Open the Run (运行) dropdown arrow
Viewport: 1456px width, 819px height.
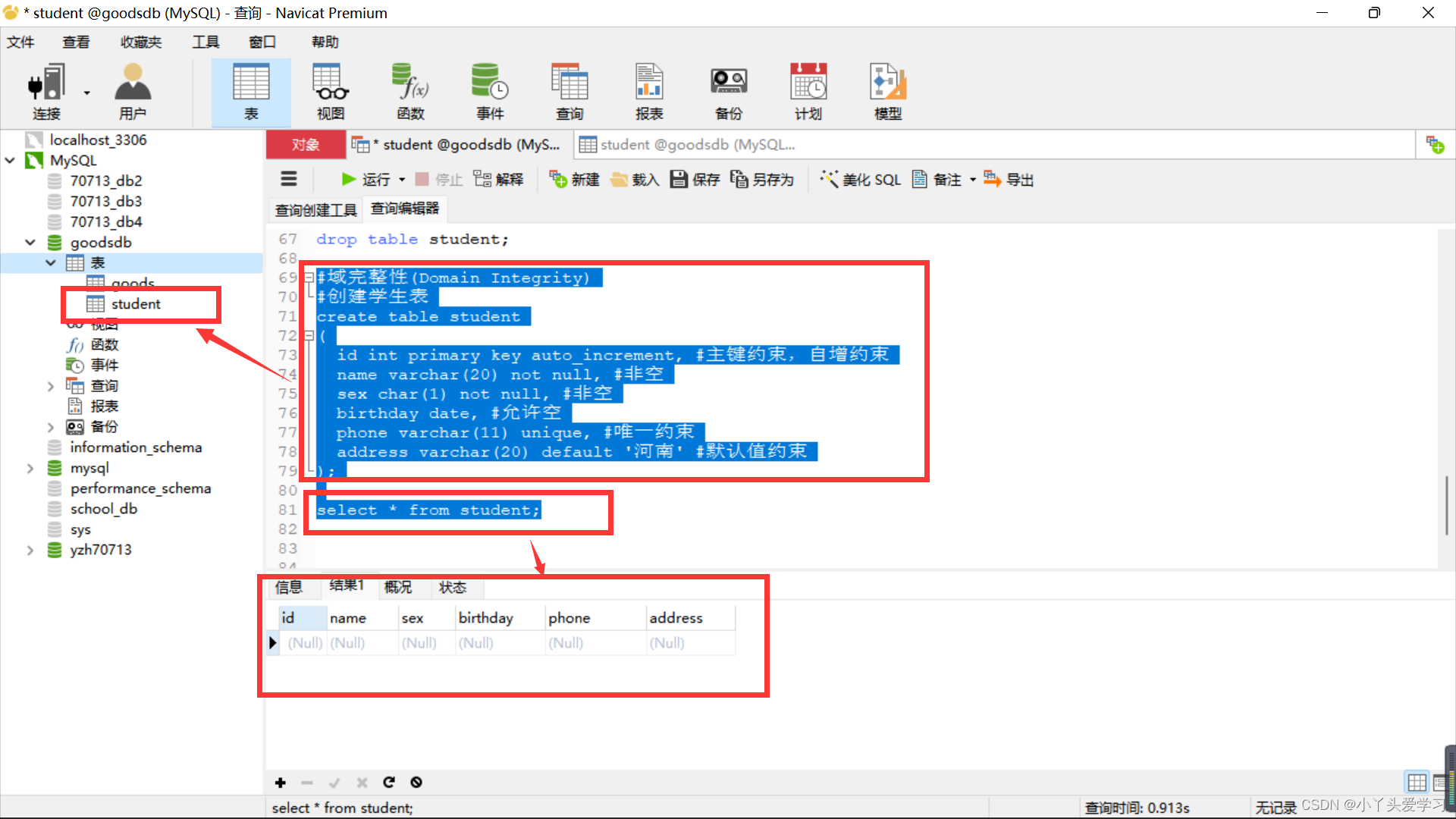tap(402, 180)
